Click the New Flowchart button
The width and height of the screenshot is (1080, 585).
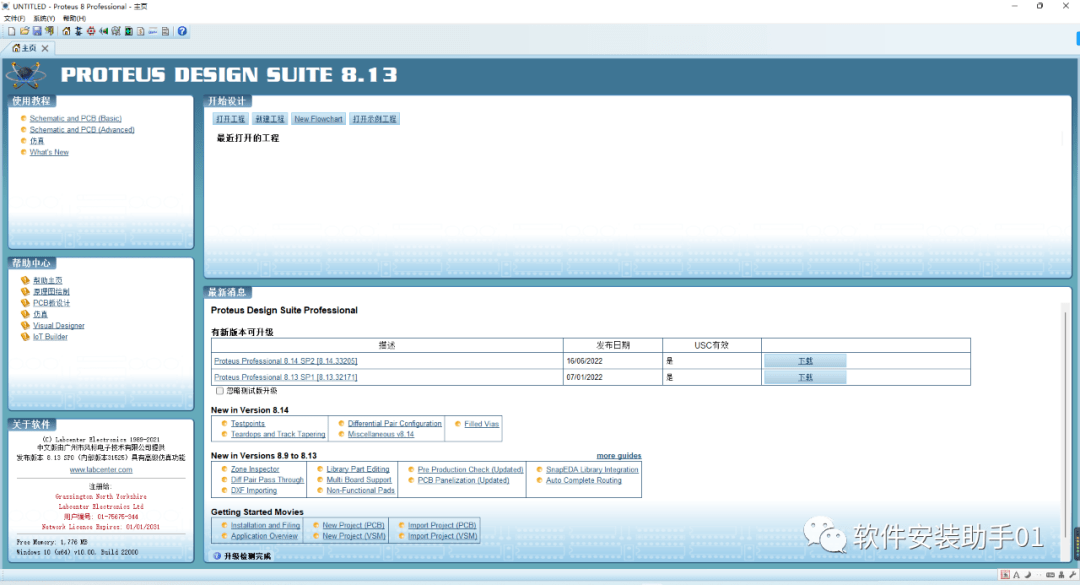click(318, 119)
